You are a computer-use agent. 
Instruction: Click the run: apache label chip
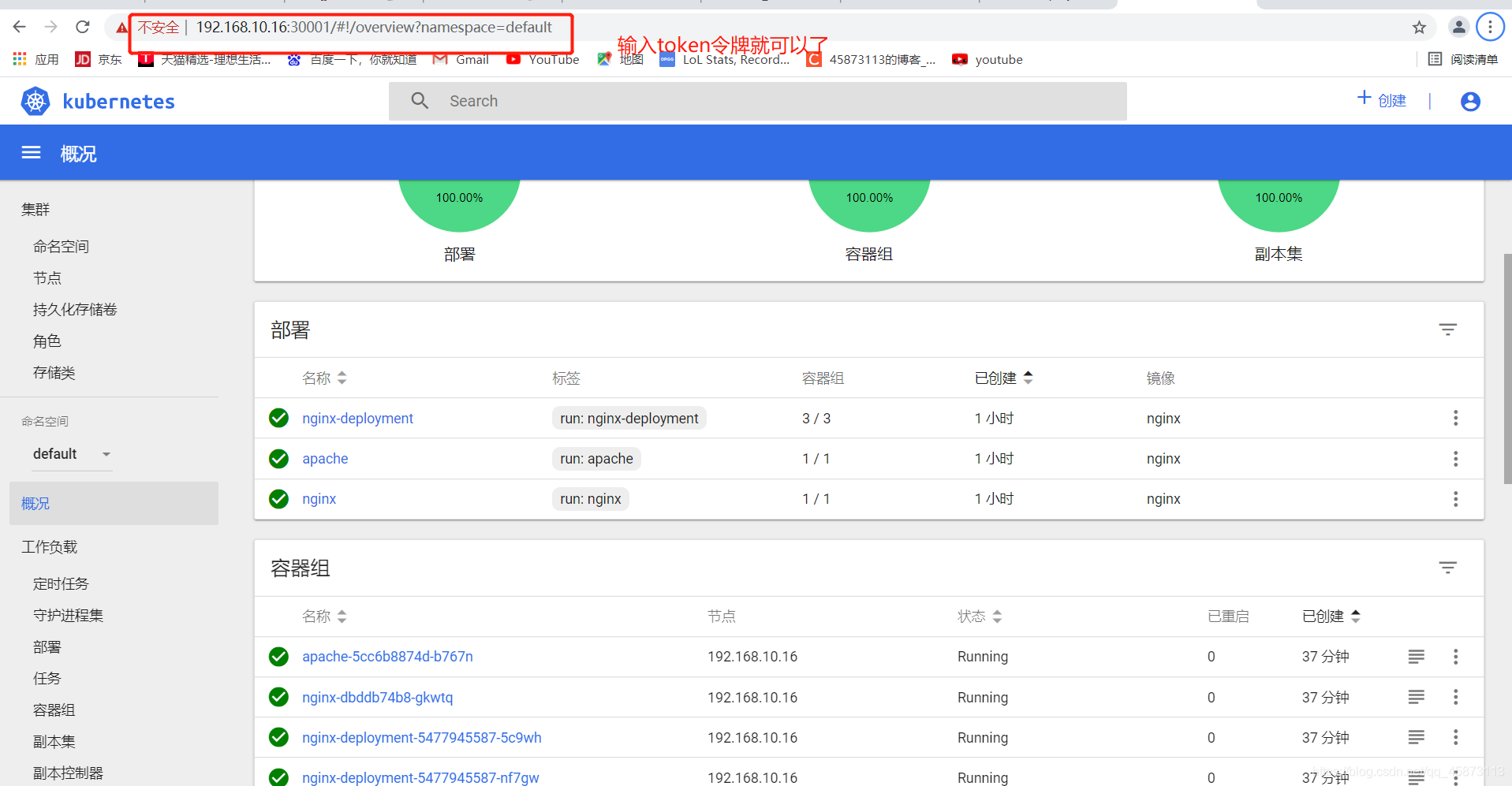pyautogui.click(x=596, y=459)
